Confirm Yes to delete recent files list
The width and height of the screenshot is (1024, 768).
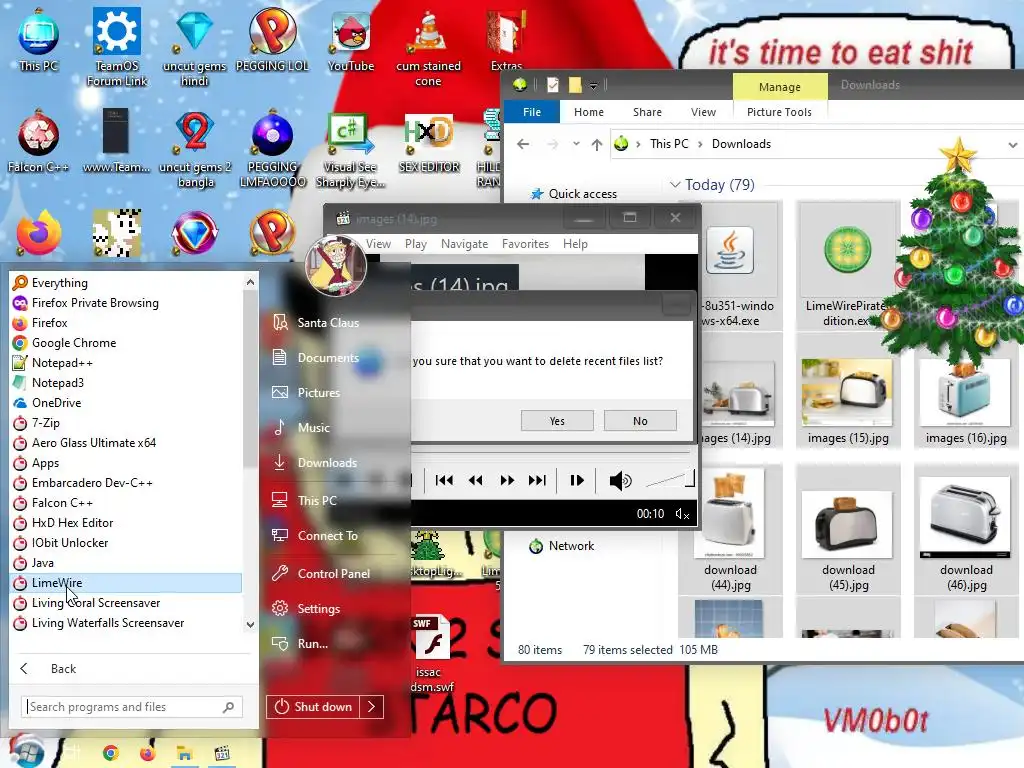pyautogui.click(x=557, y=421)
